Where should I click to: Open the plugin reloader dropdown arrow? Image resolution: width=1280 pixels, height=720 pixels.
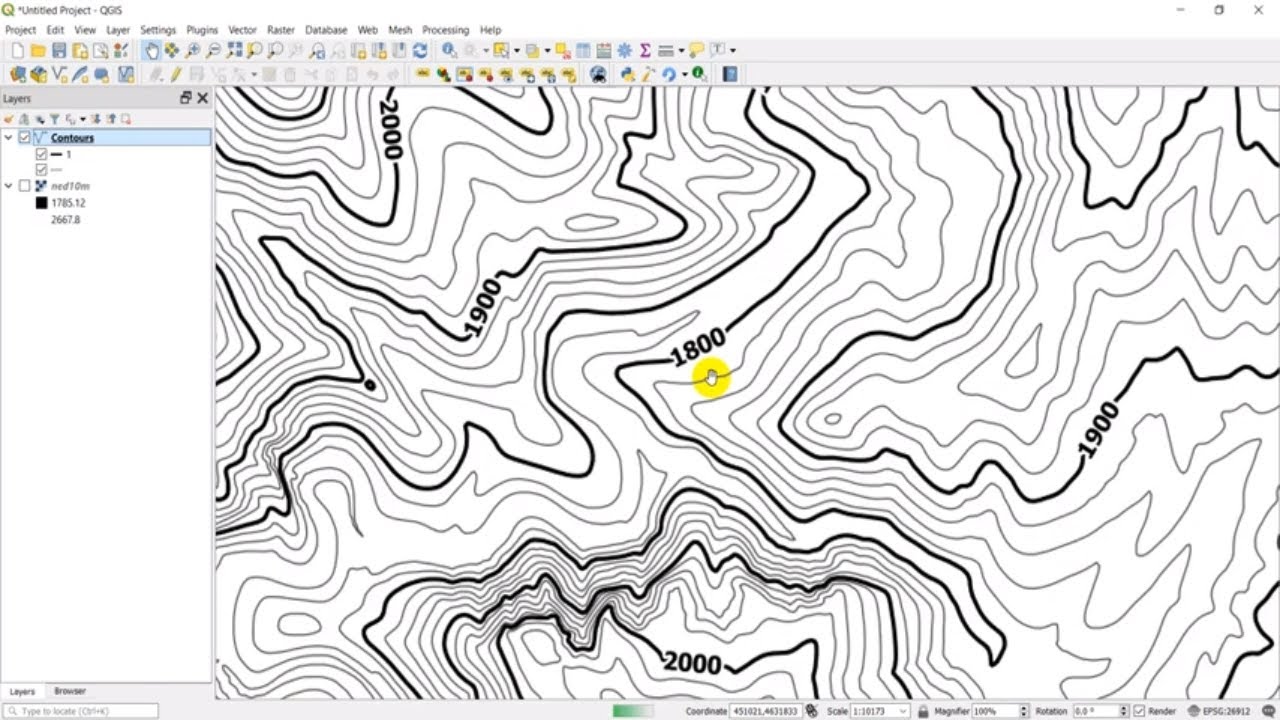click(685, 74)
